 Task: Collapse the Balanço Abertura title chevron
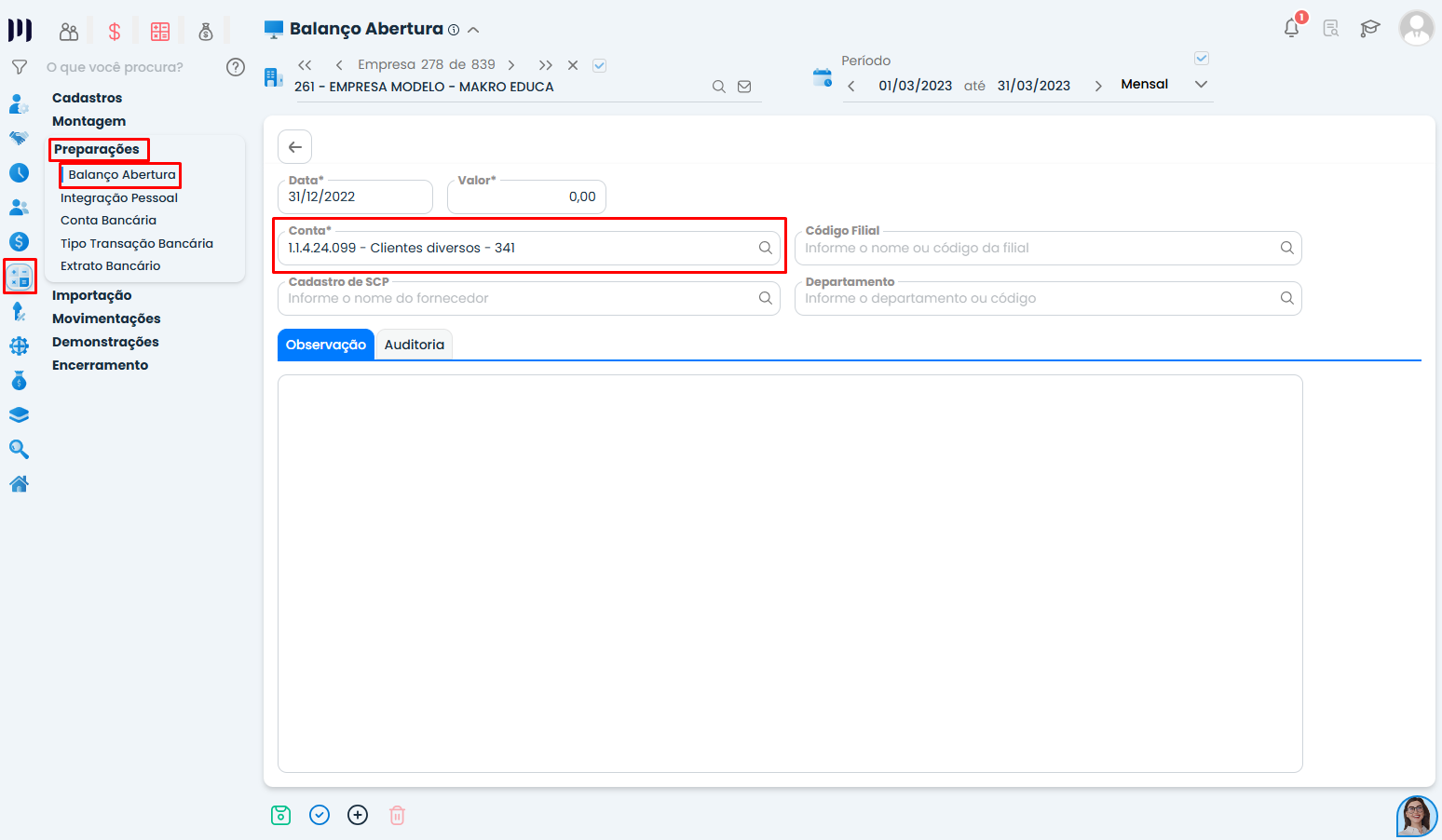473,30
